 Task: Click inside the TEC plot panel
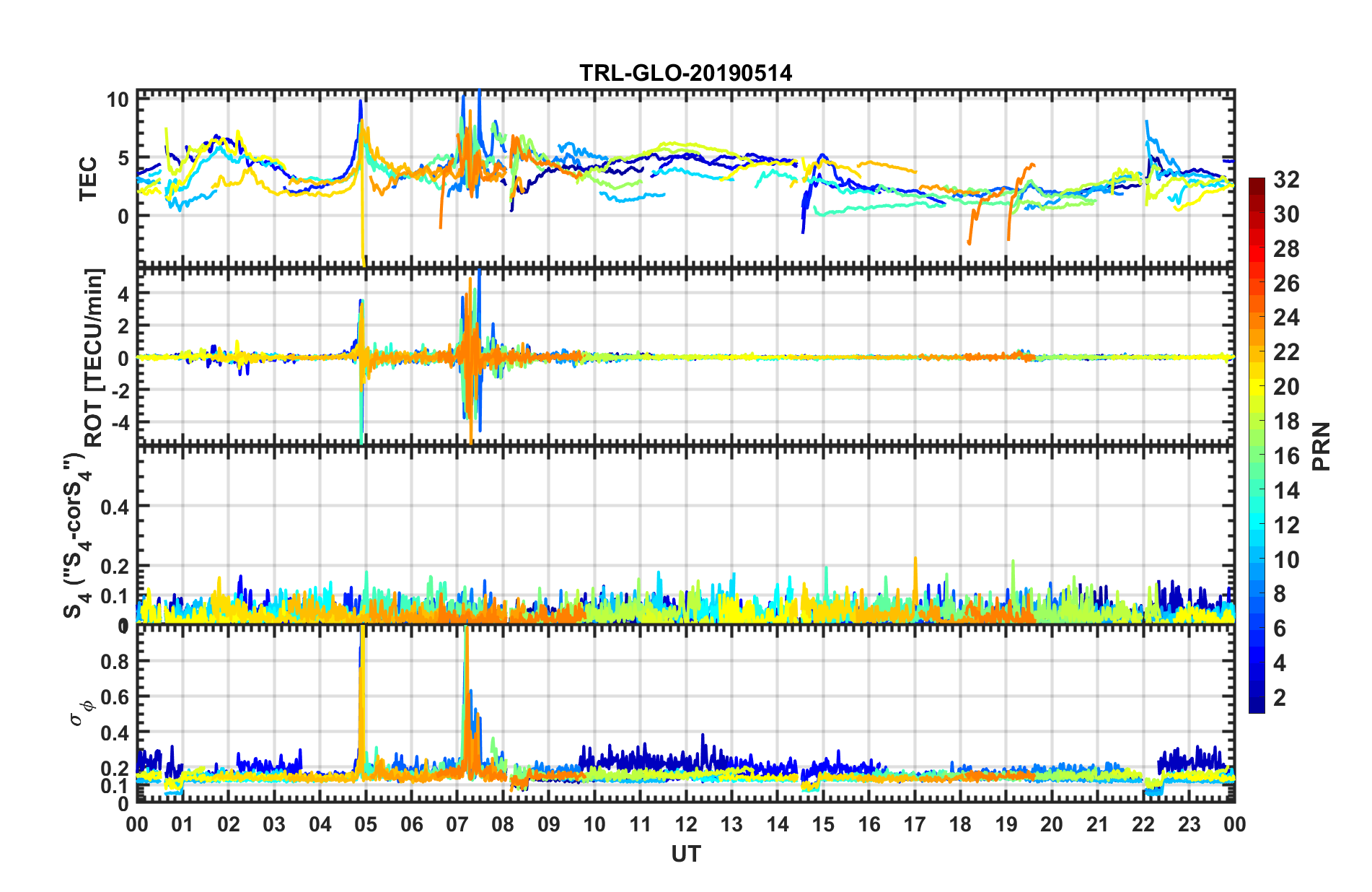tap(685, 178)
